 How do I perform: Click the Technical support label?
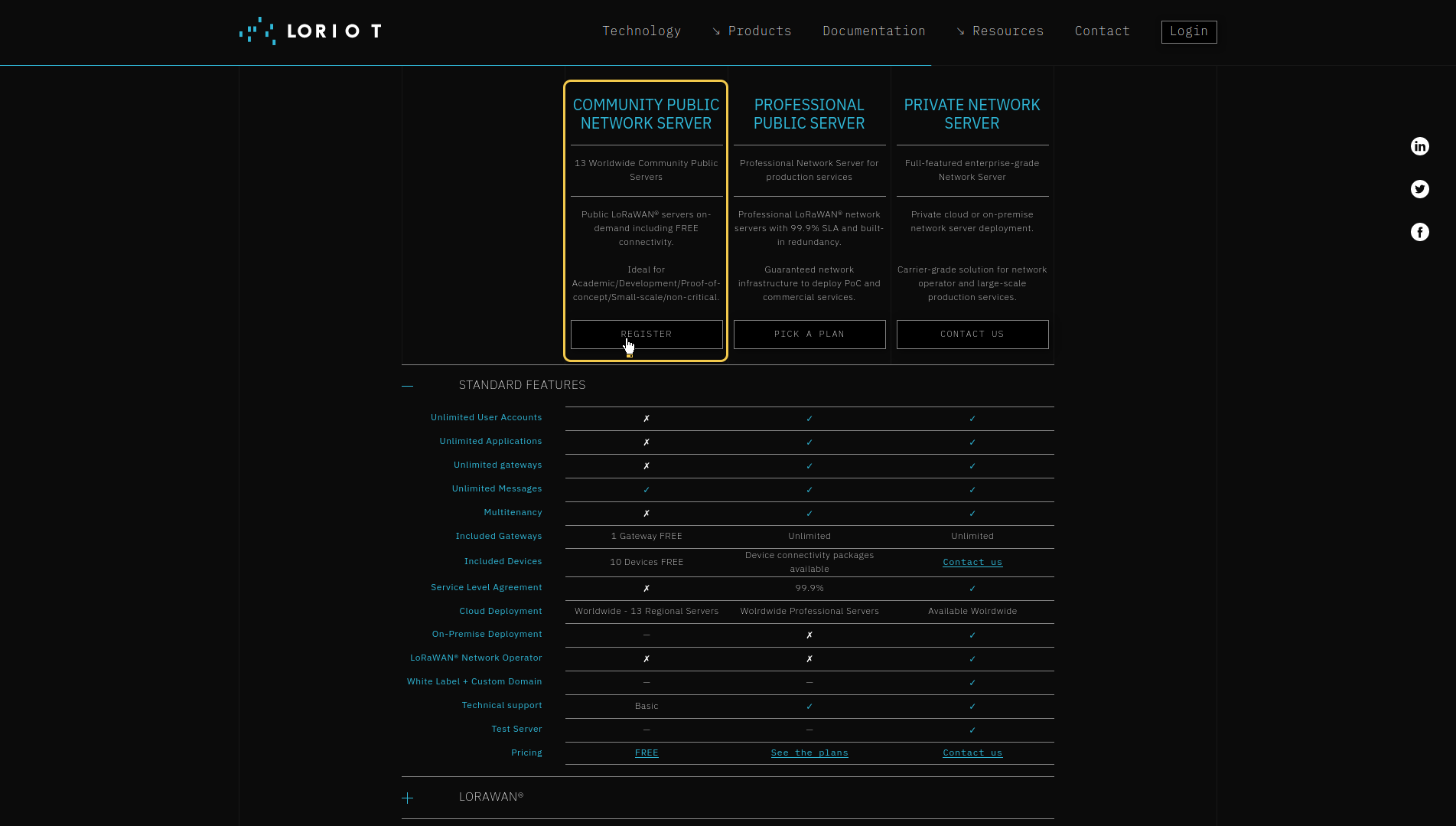point(502,706)
